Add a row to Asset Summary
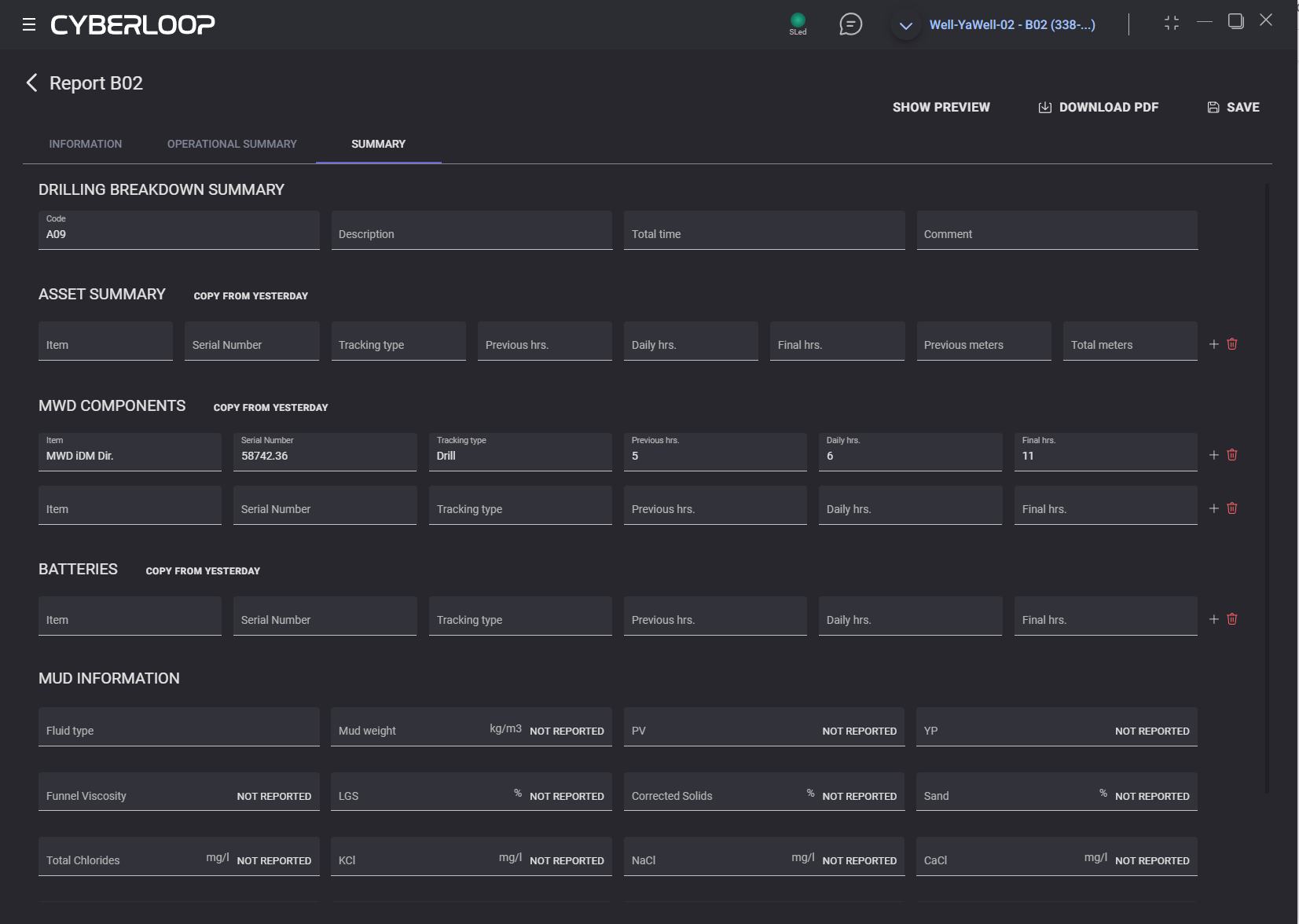The width and height of the screenshot is (1299, 924). tap(1213, 344)
